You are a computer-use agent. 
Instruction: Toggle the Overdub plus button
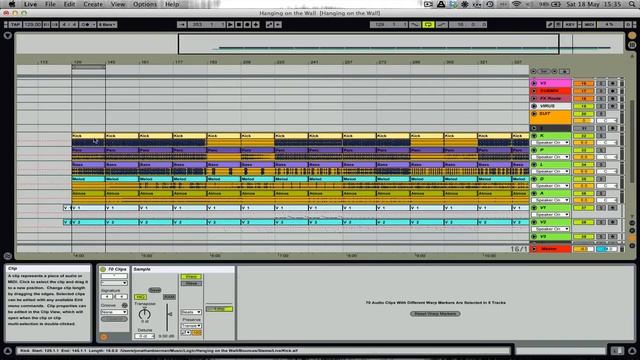256,24
